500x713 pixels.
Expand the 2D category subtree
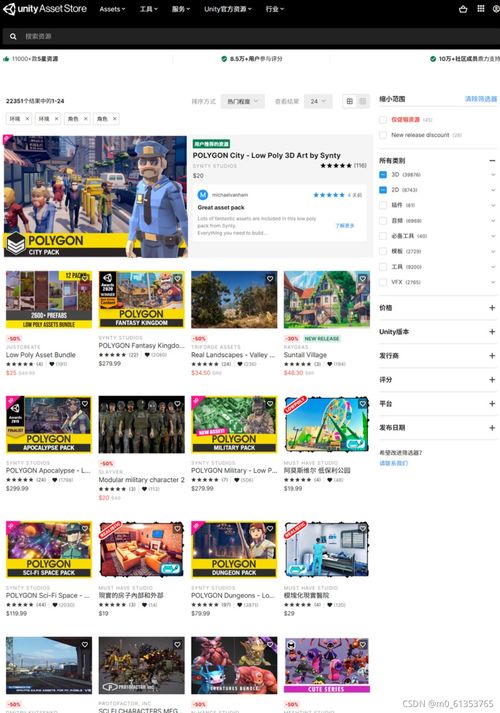(493, 190)
